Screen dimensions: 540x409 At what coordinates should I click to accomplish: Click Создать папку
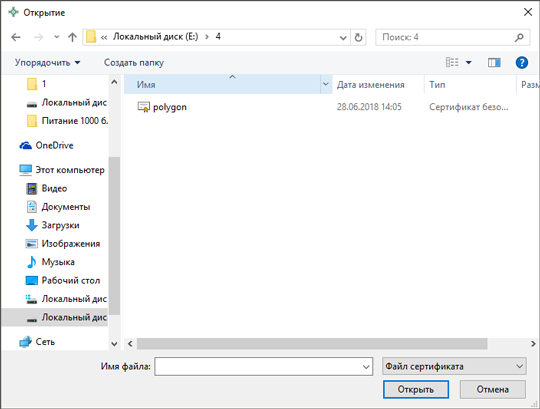pos(134,63)
